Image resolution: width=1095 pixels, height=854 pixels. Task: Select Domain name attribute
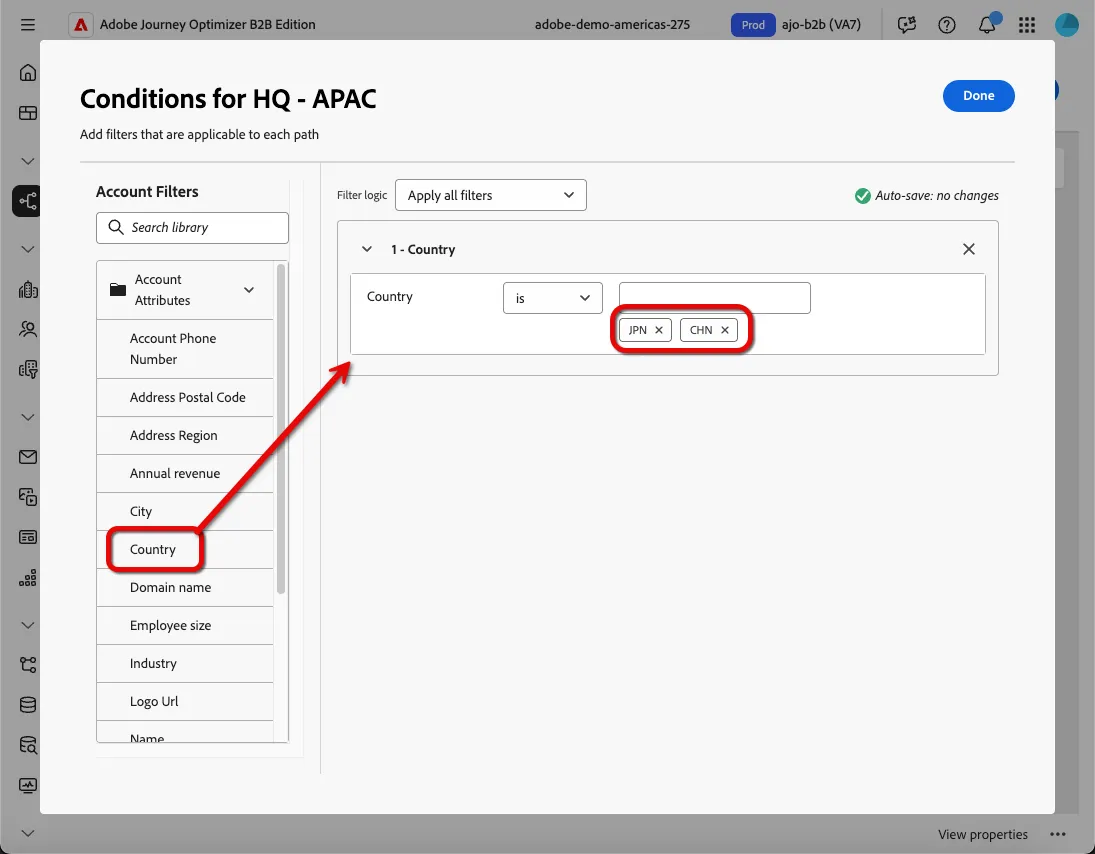coord(184,588)
